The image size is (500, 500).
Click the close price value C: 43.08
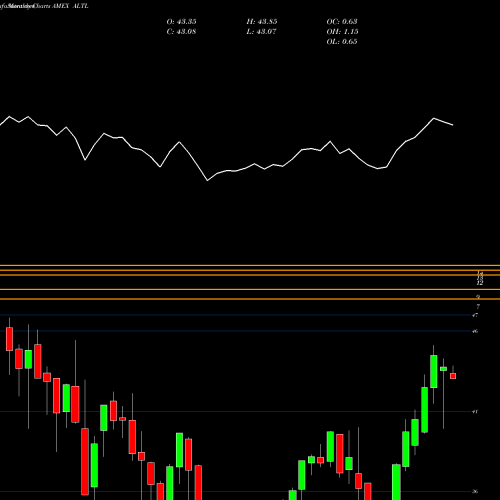(x=181, y=32)
